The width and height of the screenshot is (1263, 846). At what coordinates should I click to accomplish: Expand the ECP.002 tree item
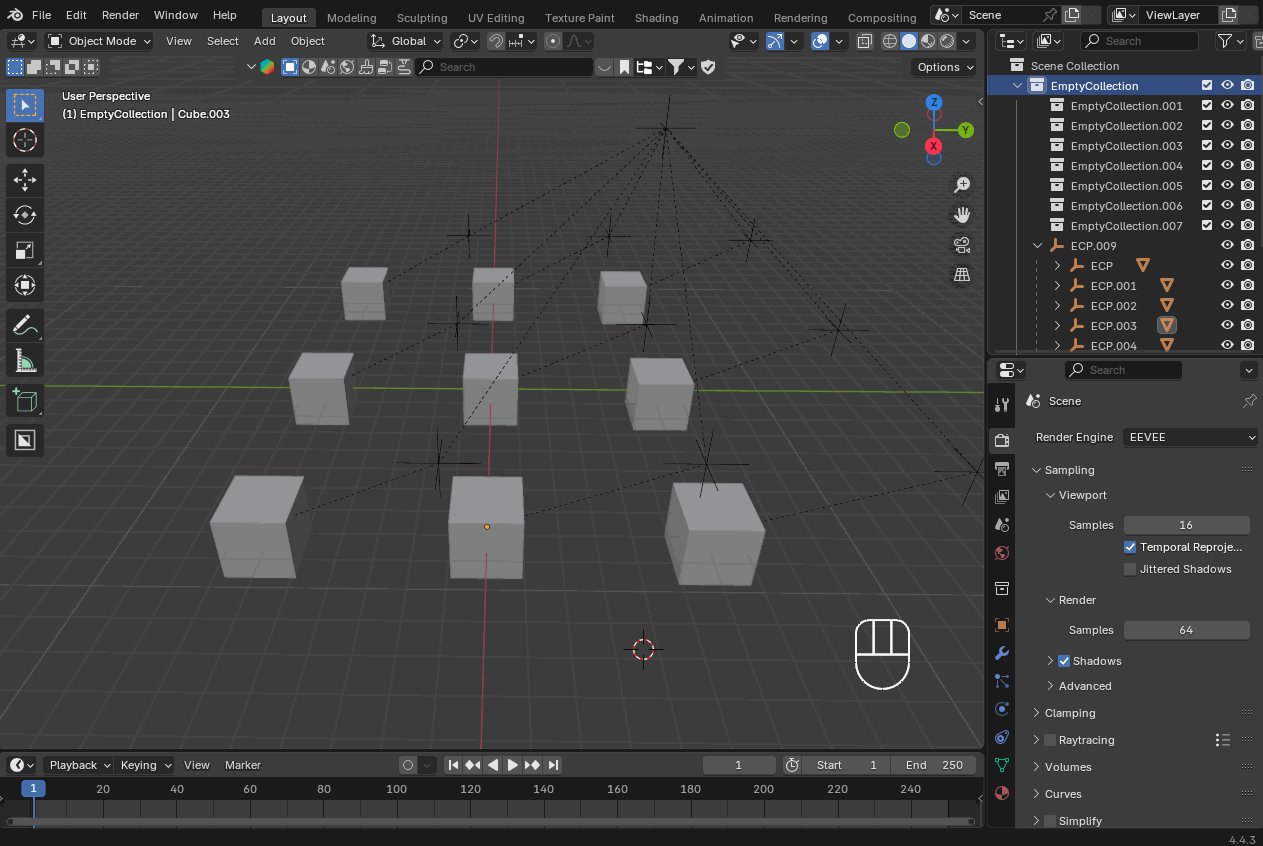pos(1058,306)
